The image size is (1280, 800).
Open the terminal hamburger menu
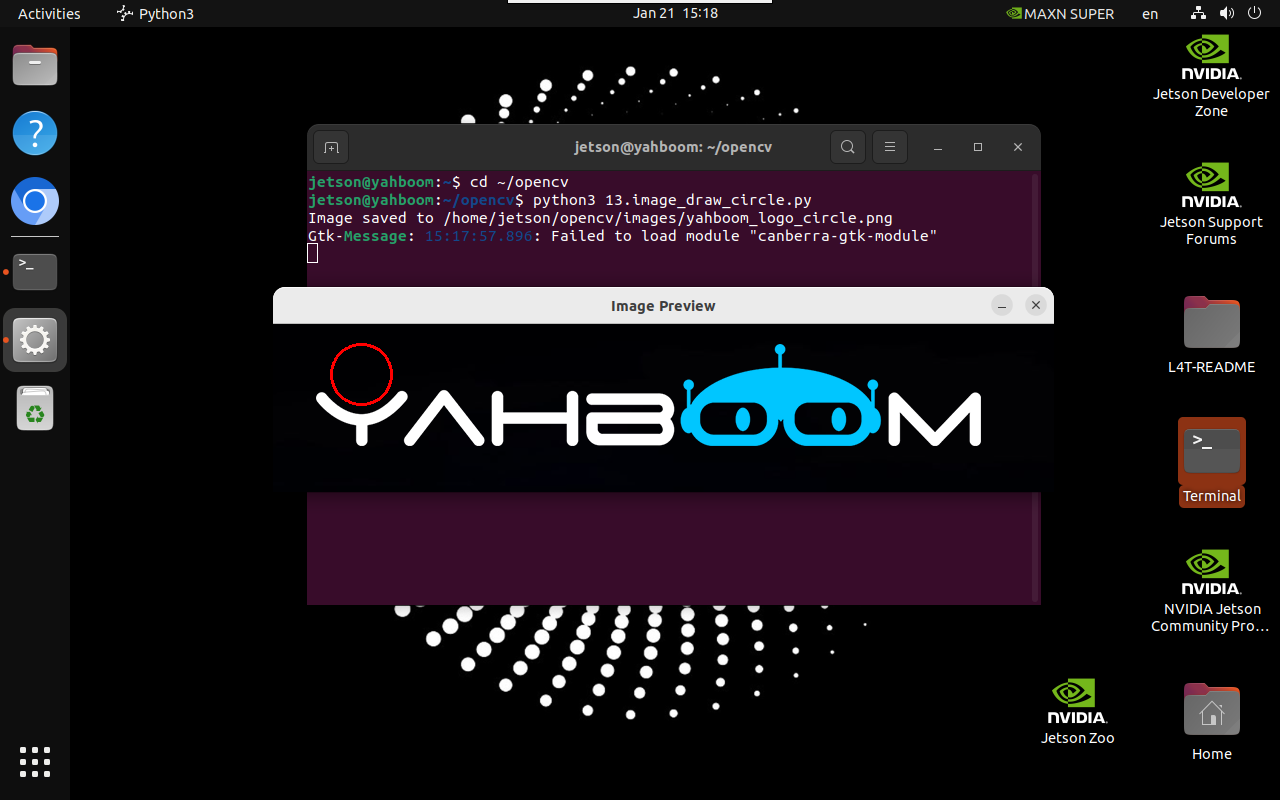889,147
